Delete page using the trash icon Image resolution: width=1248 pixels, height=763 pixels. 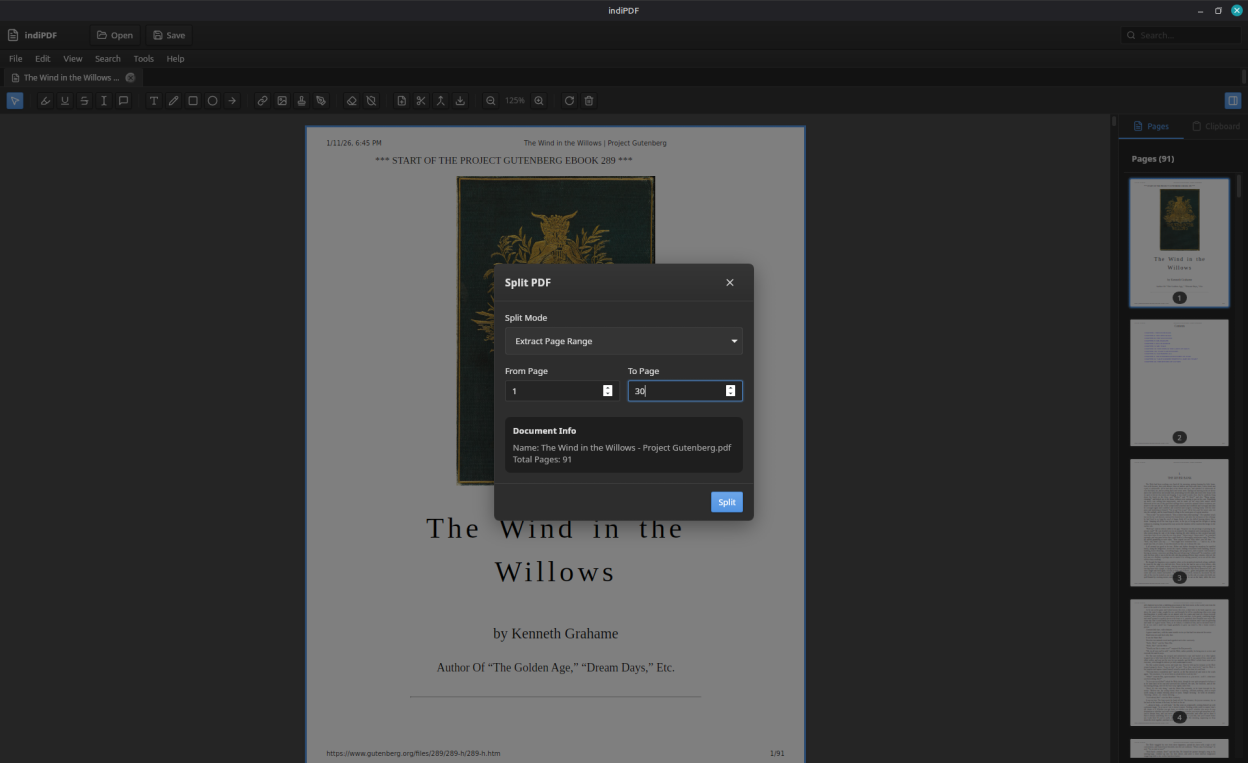589,101
